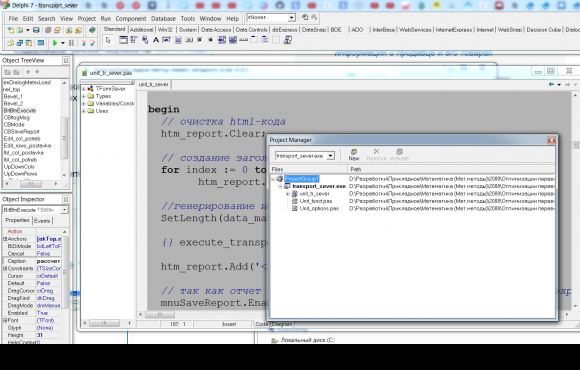This screenshot has width=580, height=370.
Task: Select Unit_options.pas in Project Manager
Action: [319, 209]
